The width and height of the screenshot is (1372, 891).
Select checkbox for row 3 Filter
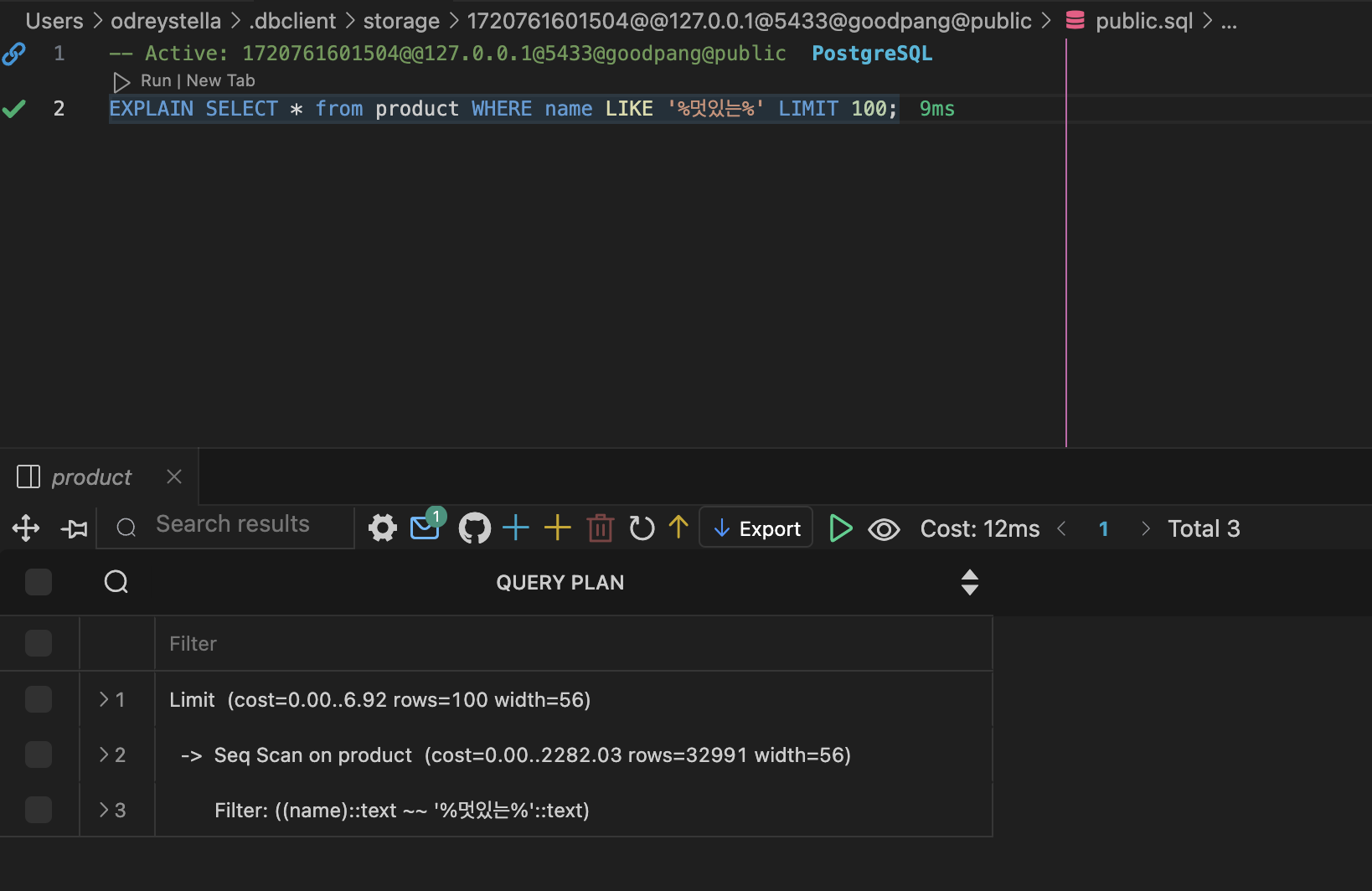click(x=39, y=810)
